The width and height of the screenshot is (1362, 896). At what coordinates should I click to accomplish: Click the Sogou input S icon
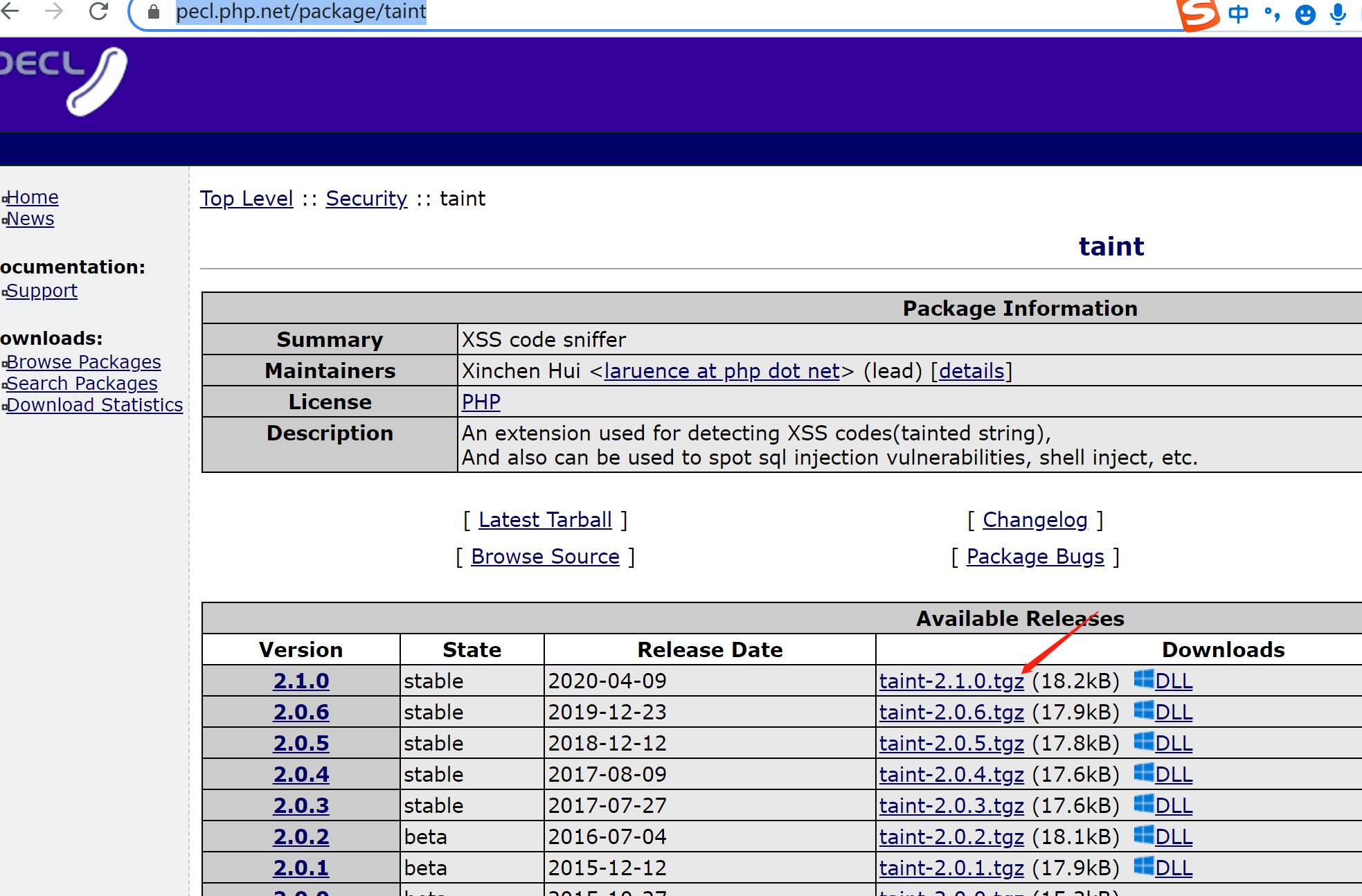point(1197,14)
